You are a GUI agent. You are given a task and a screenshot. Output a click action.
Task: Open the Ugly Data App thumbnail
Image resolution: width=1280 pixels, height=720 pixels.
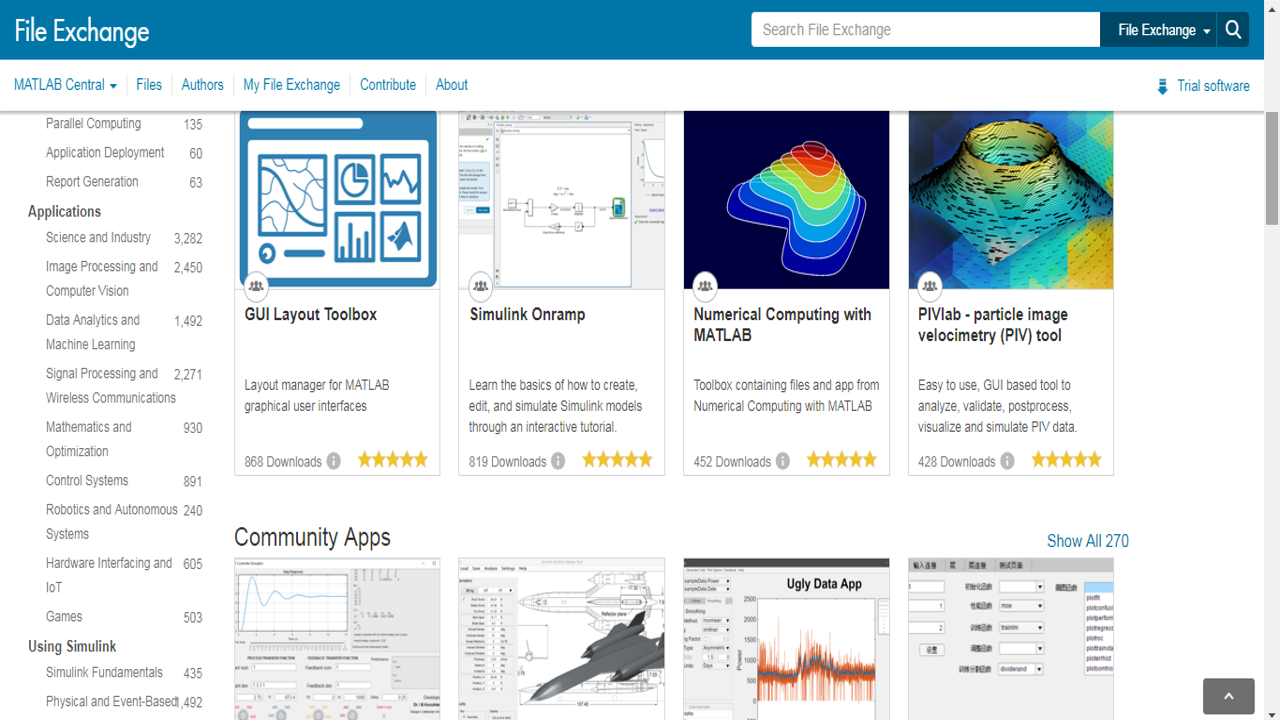coord(787,639)
